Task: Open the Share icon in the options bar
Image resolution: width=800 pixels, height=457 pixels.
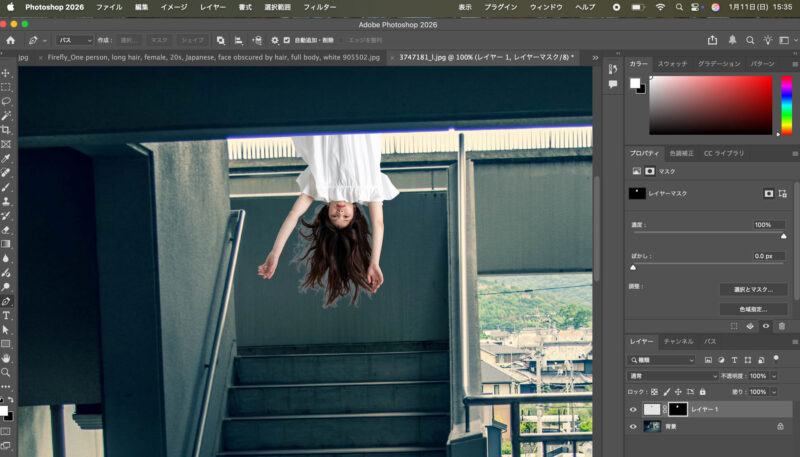Action: (x=712, y=40)
